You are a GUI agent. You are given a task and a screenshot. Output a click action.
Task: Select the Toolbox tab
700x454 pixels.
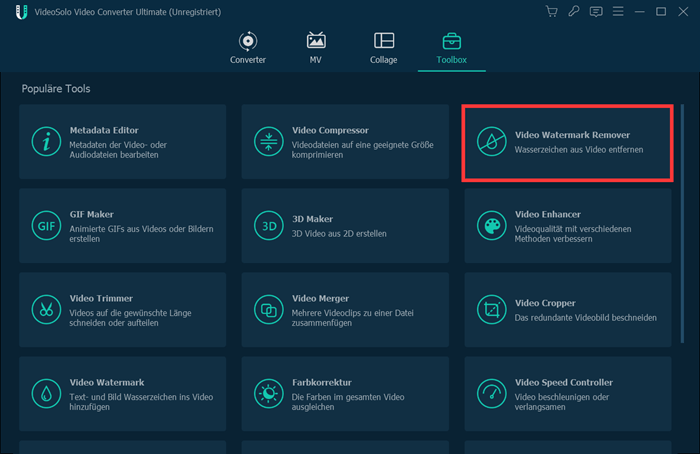pos(451,48)
